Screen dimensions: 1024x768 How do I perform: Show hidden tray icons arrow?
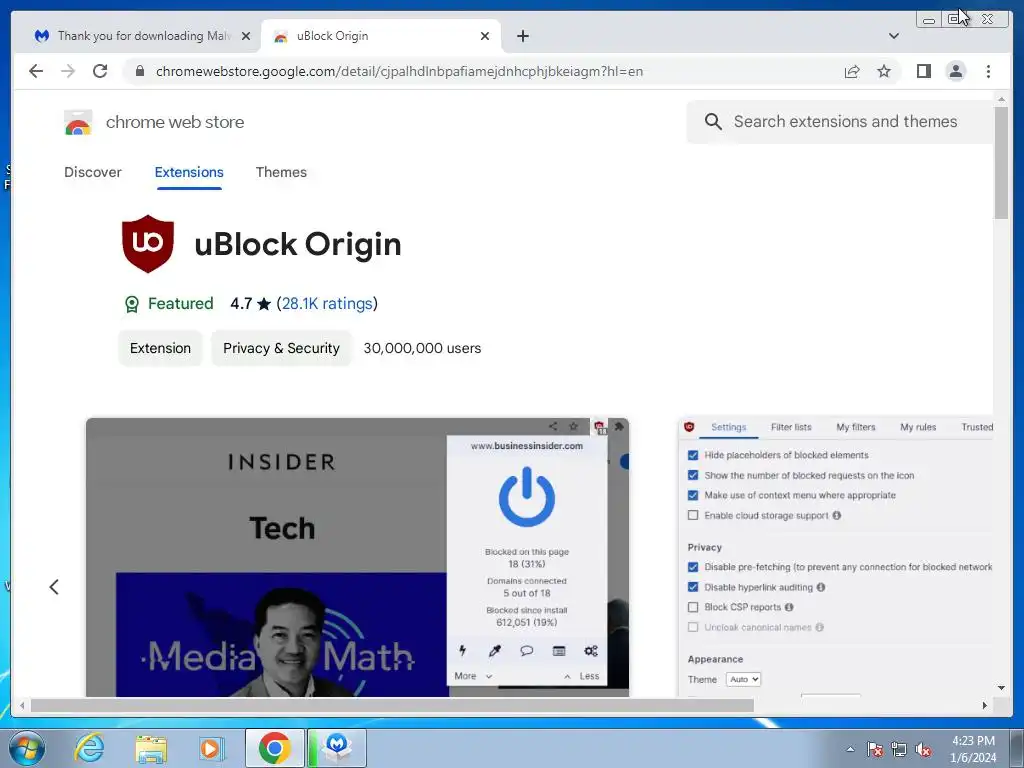coord(850,750)
